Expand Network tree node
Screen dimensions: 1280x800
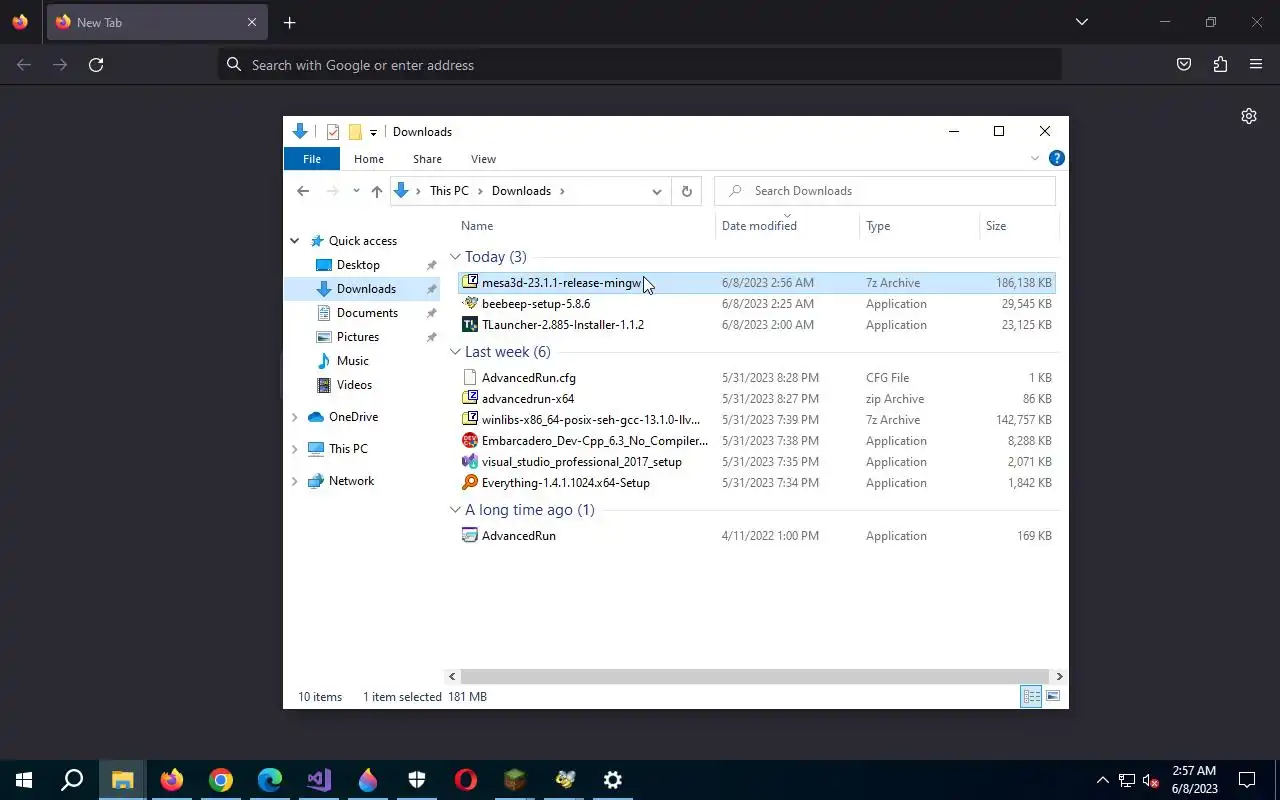click(x=295, y=481)
